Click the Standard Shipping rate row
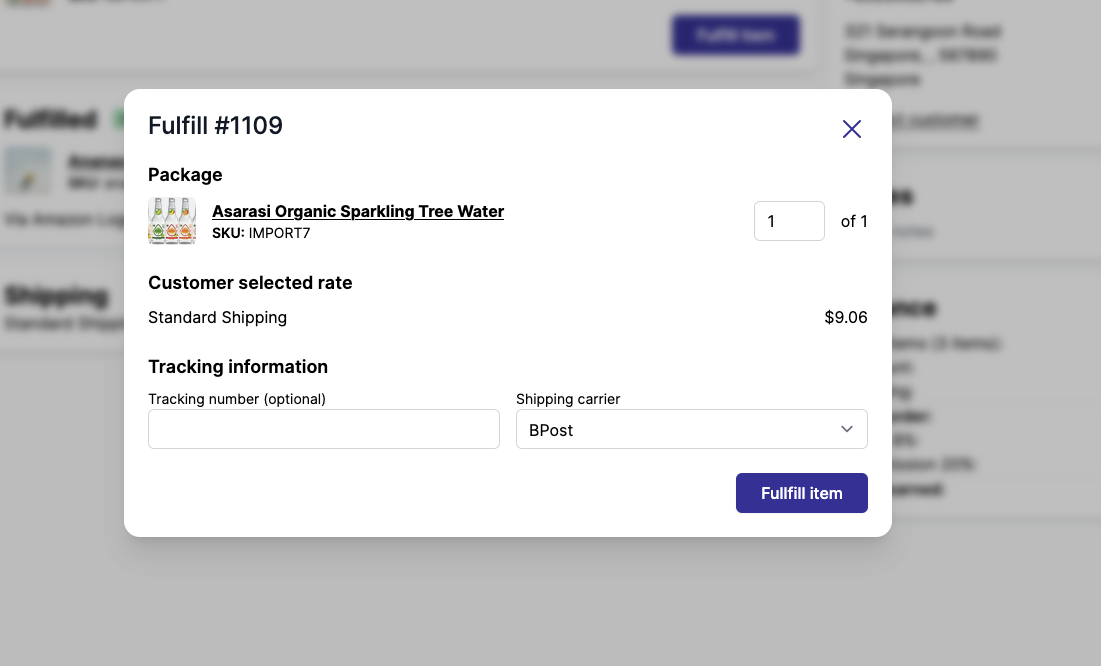Viewport: 1101px width, 666px height. coord(217,317)
